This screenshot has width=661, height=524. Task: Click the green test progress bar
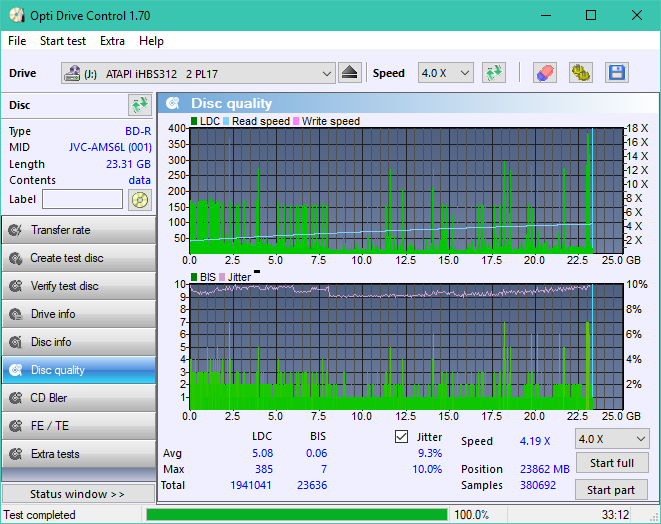tap(297, 515)
